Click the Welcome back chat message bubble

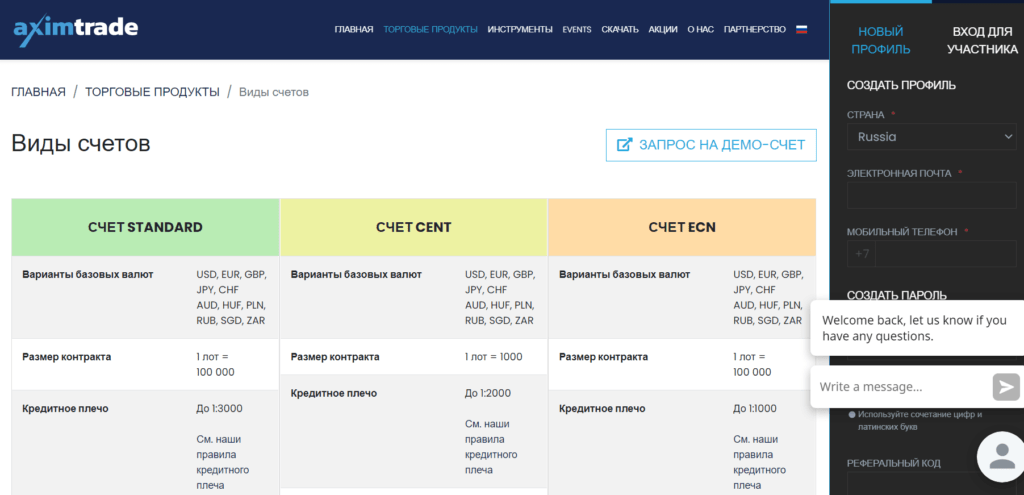tap(917, 328)
